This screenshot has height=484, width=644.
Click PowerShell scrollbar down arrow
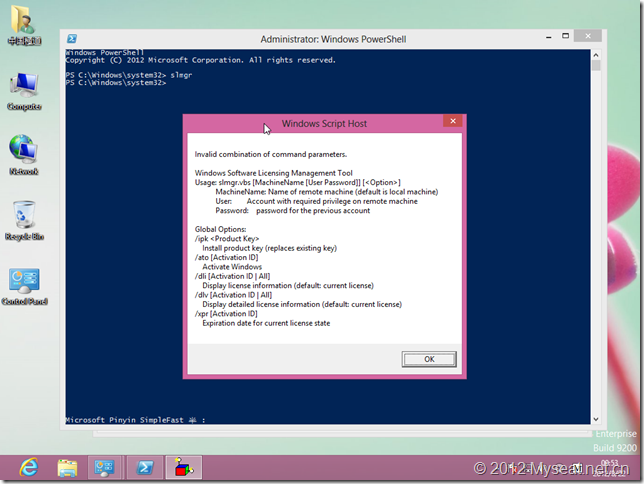pyautogui.click(x=596, y=419)
